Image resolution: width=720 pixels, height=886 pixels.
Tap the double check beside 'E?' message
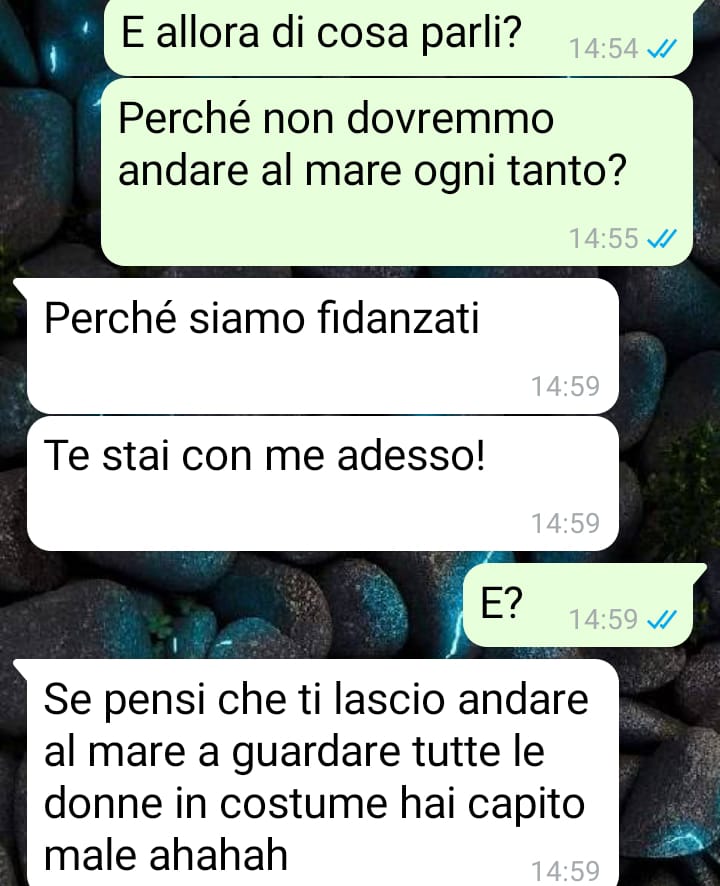(661, 620)
